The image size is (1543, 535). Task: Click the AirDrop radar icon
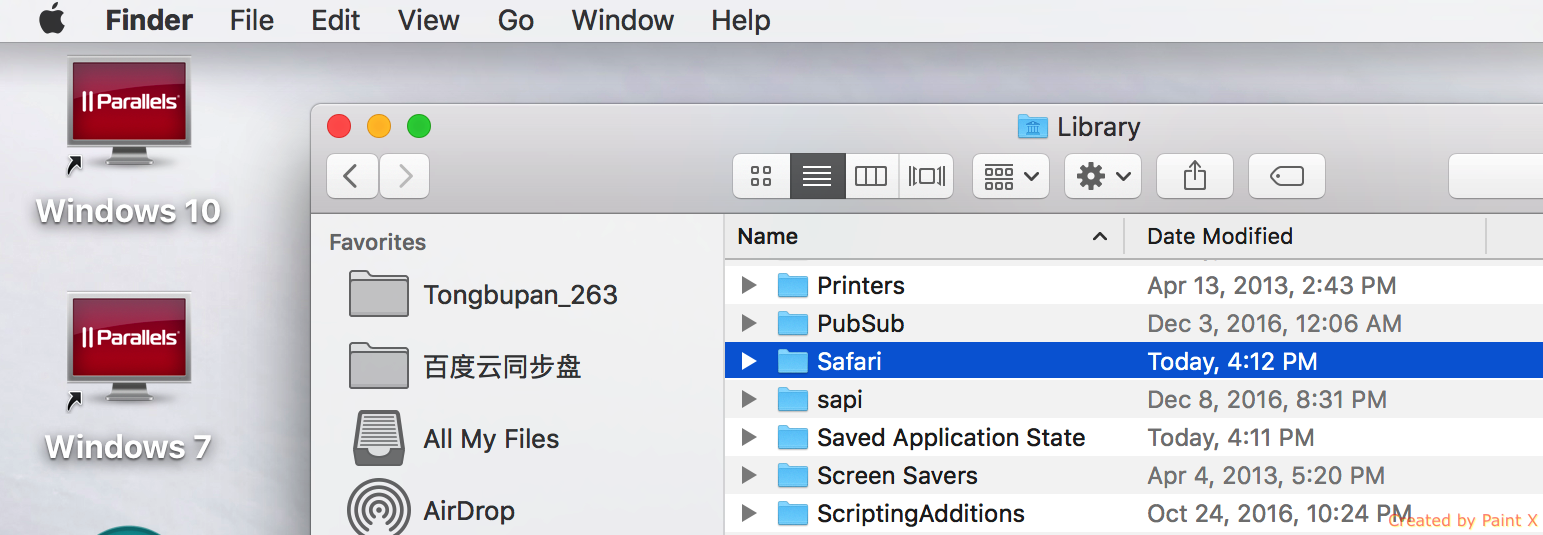[379, 509]
